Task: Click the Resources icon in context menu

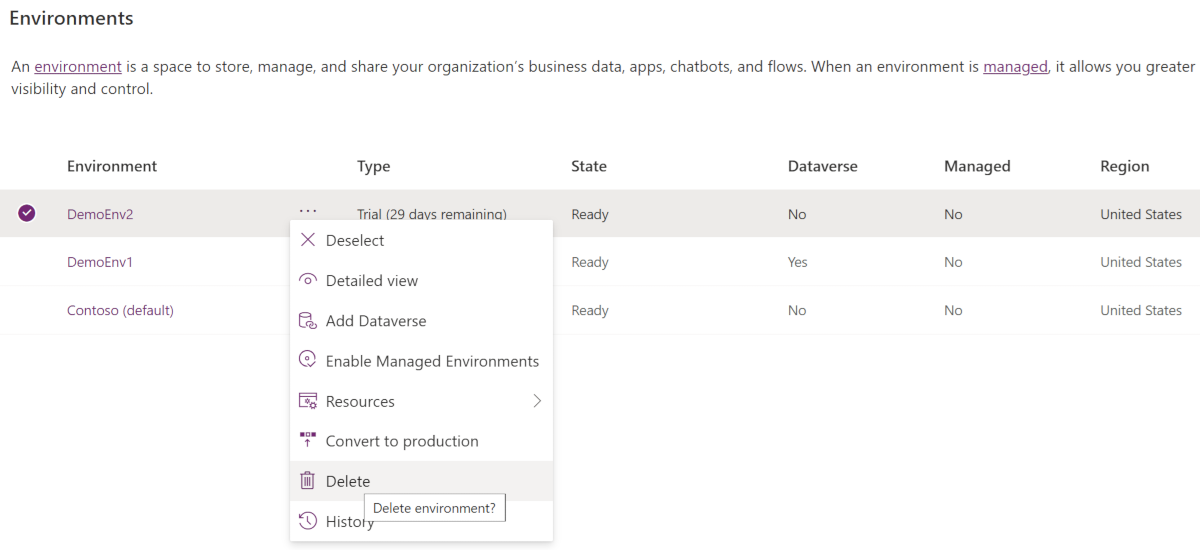Action: 308,401
